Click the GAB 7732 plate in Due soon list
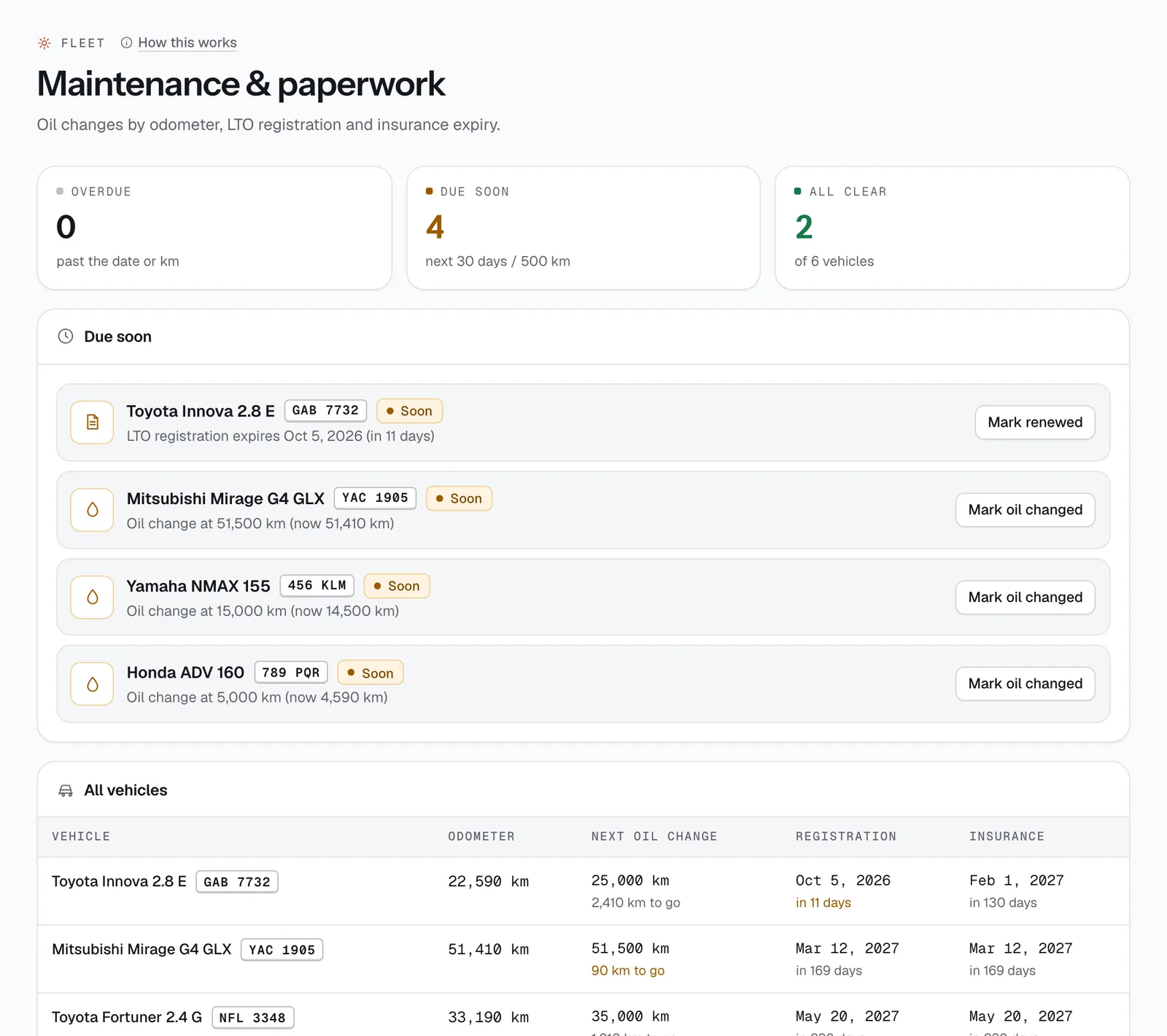The height and width of the screenshot is (1036, 1167). (325, 410)
